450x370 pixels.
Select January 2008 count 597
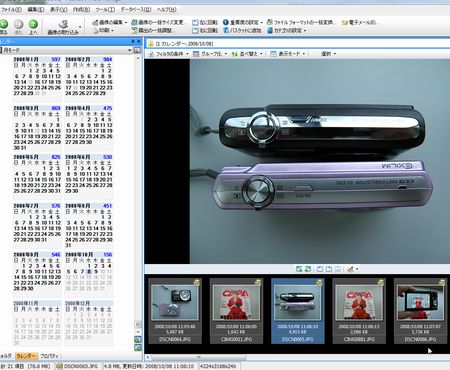pyautogui.click(x=56, y=59)
